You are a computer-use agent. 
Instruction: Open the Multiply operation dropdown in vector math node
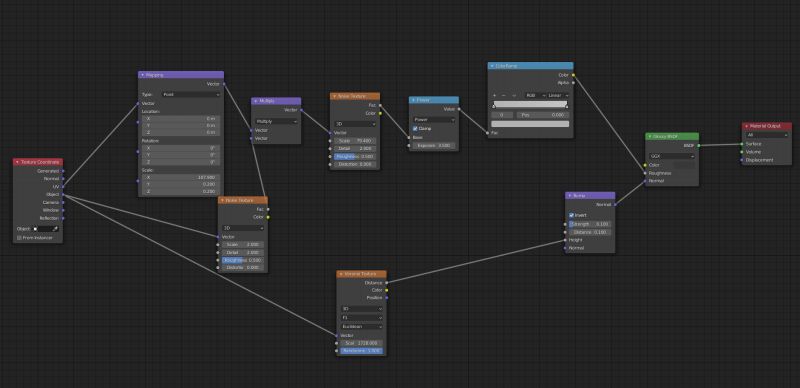point(276,122)
